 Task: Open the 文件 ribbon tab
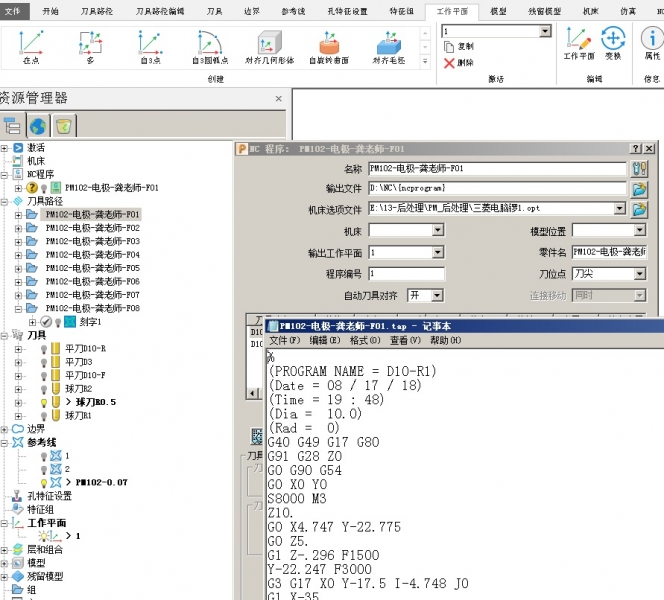(x=13, y=11)
